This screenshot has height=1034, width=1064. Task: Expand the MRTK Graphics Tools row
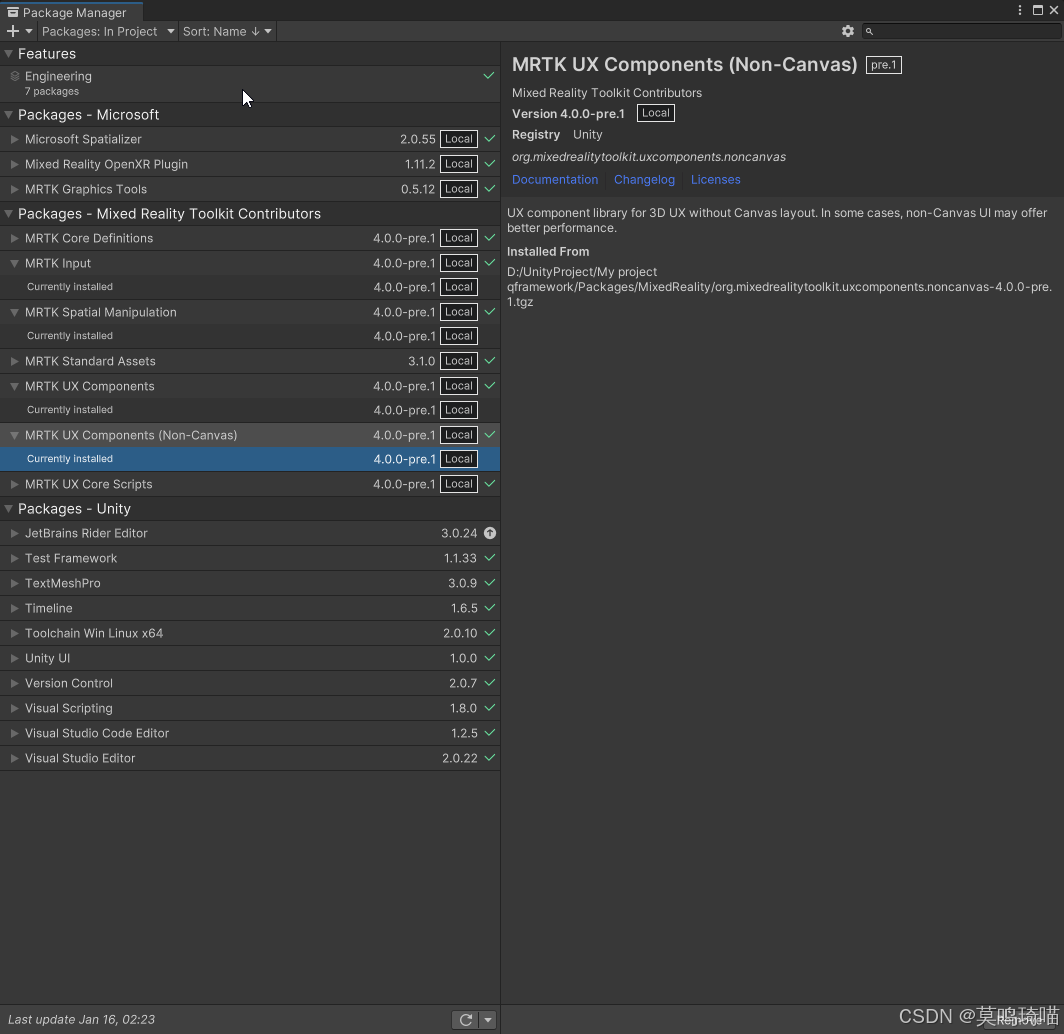[x=14, y=189]
